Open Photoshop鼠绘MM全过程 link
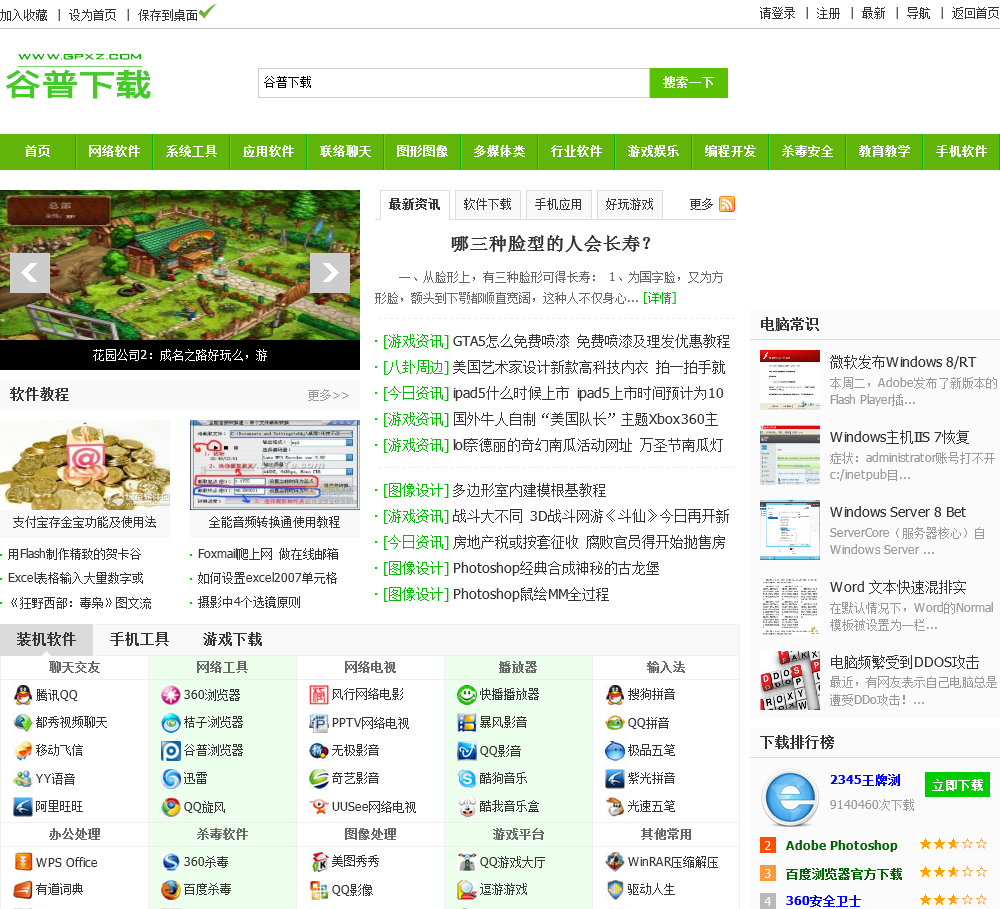The width and height of the screenshot is (1000, 909). 531,595
